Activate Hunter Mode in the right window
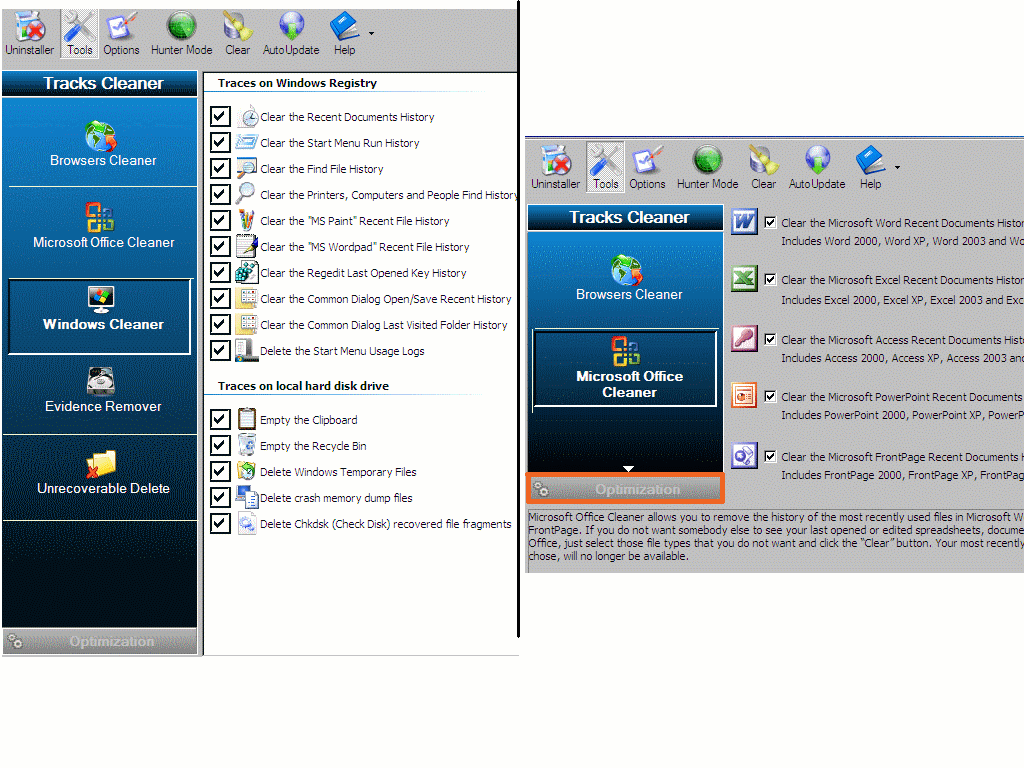Image resolution: width=1024 pixels, height=768 pixels. pyautogui.click(x=707, y=168)
